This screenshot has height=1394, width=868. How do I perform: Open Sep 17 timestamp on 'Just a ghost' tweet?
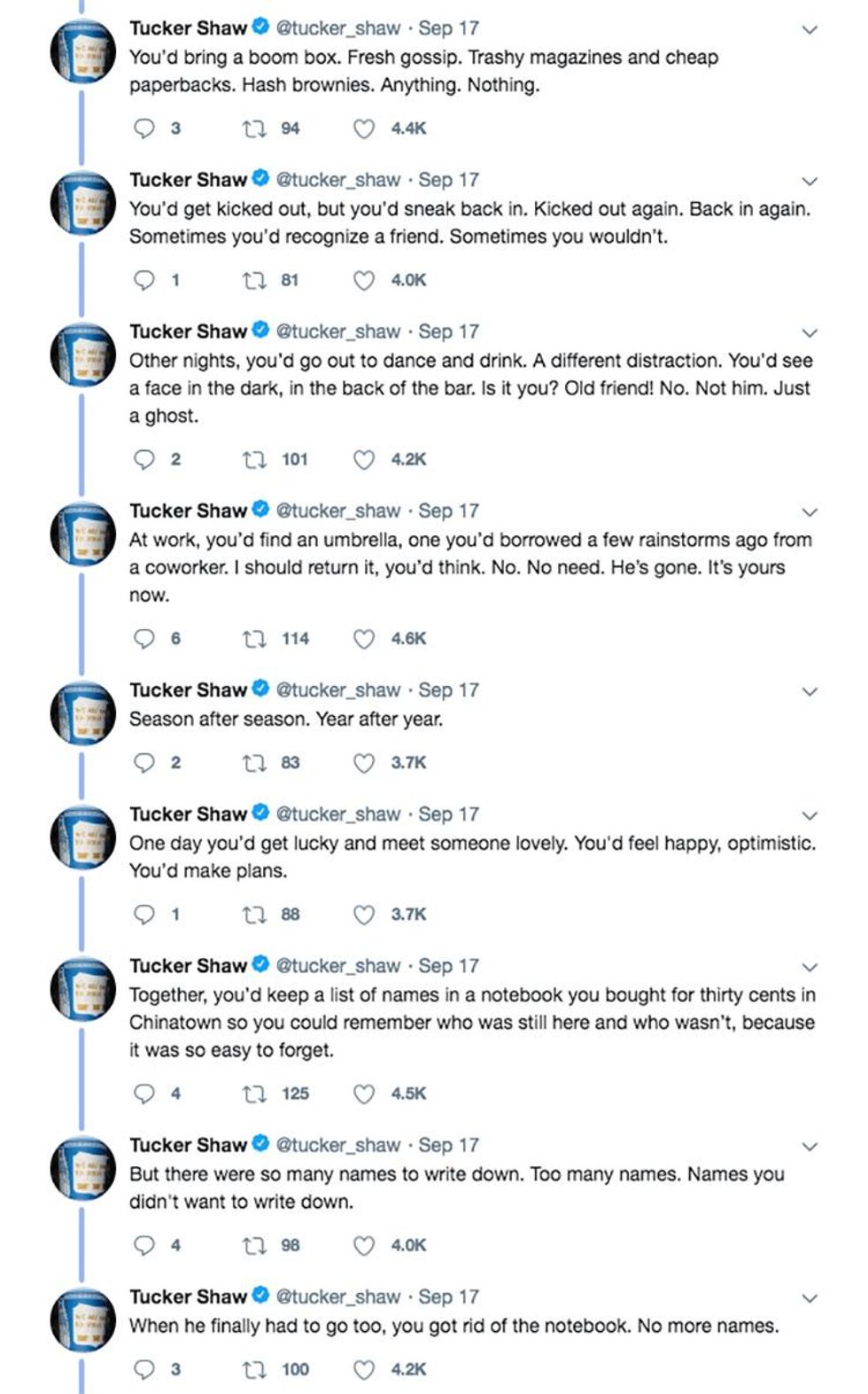coord(448,331)
